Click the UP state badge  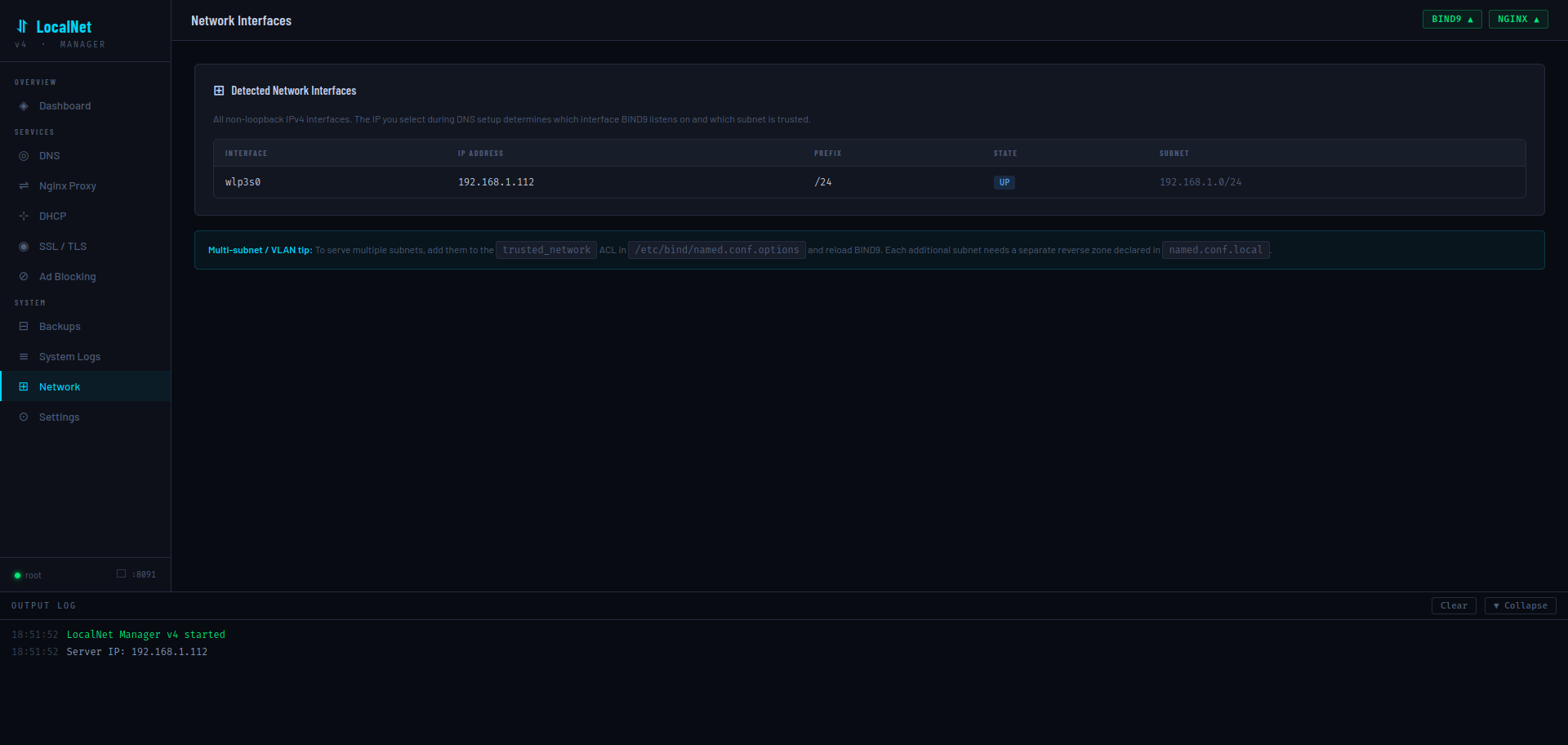pos(1004,182)
